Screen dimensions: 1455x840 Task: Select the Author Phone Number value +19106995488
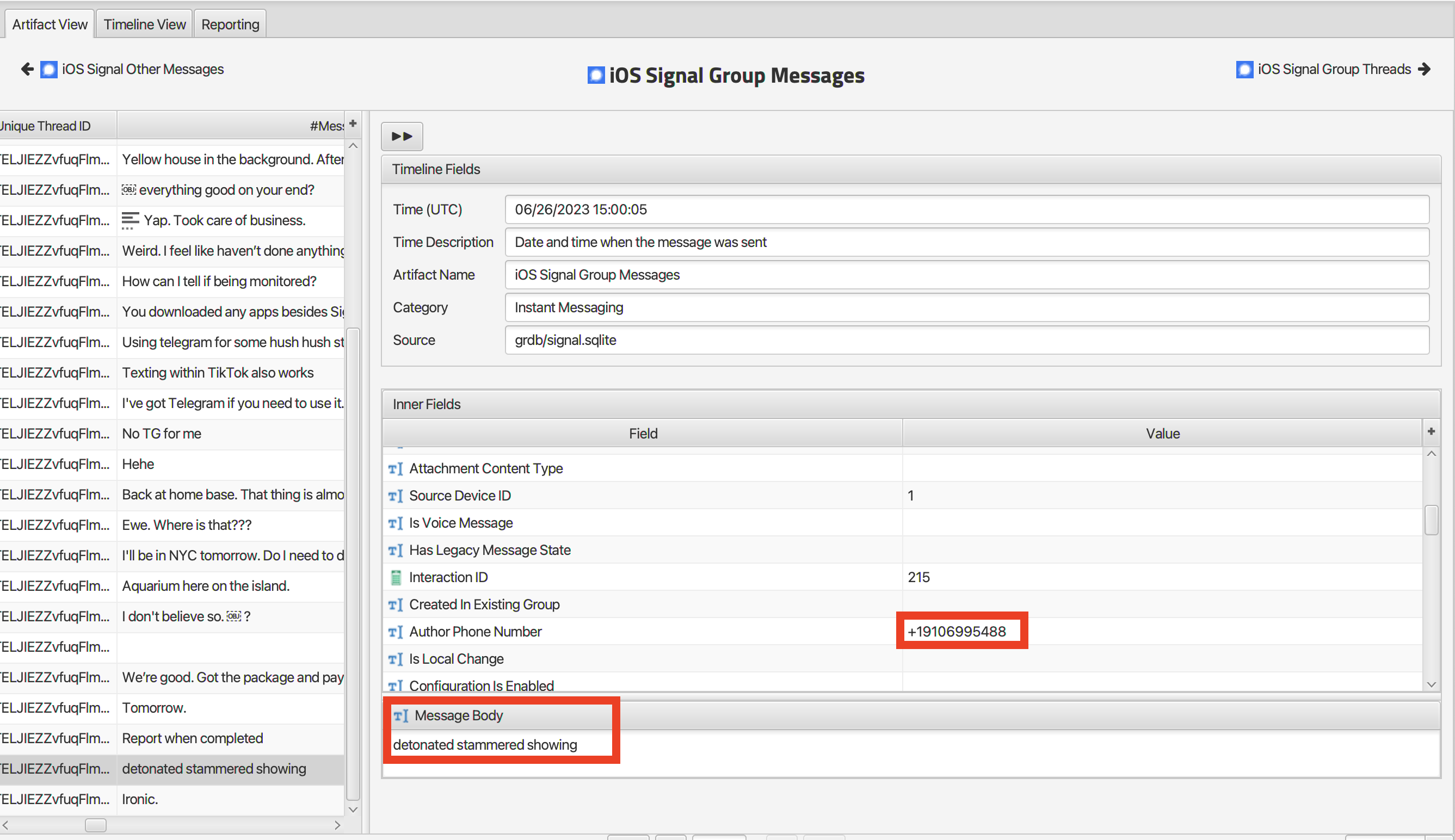(957, 631)
